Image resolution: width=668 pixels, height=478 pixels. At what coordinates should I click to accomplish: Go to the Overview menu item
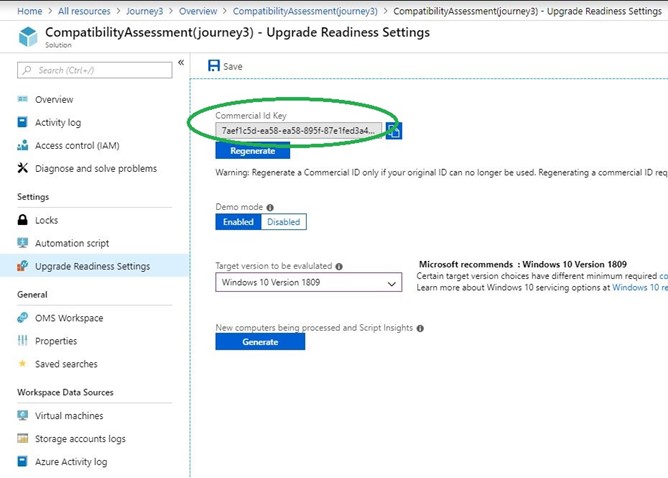53,100
